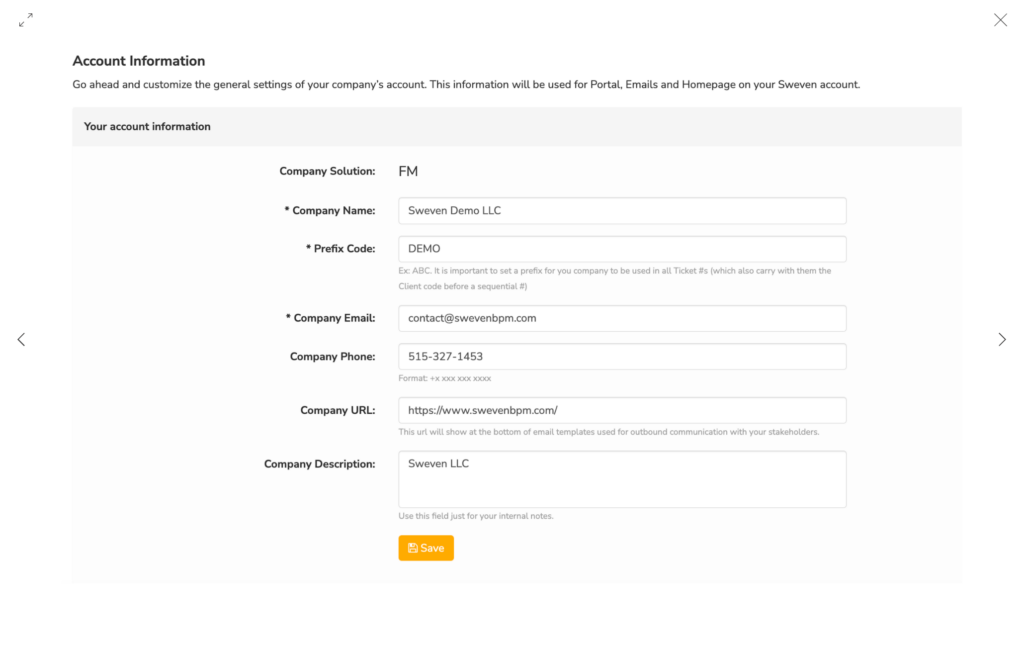Click the Company Description text area
The width and height of the screenshot is (1024, 648).
pos(622,479)
